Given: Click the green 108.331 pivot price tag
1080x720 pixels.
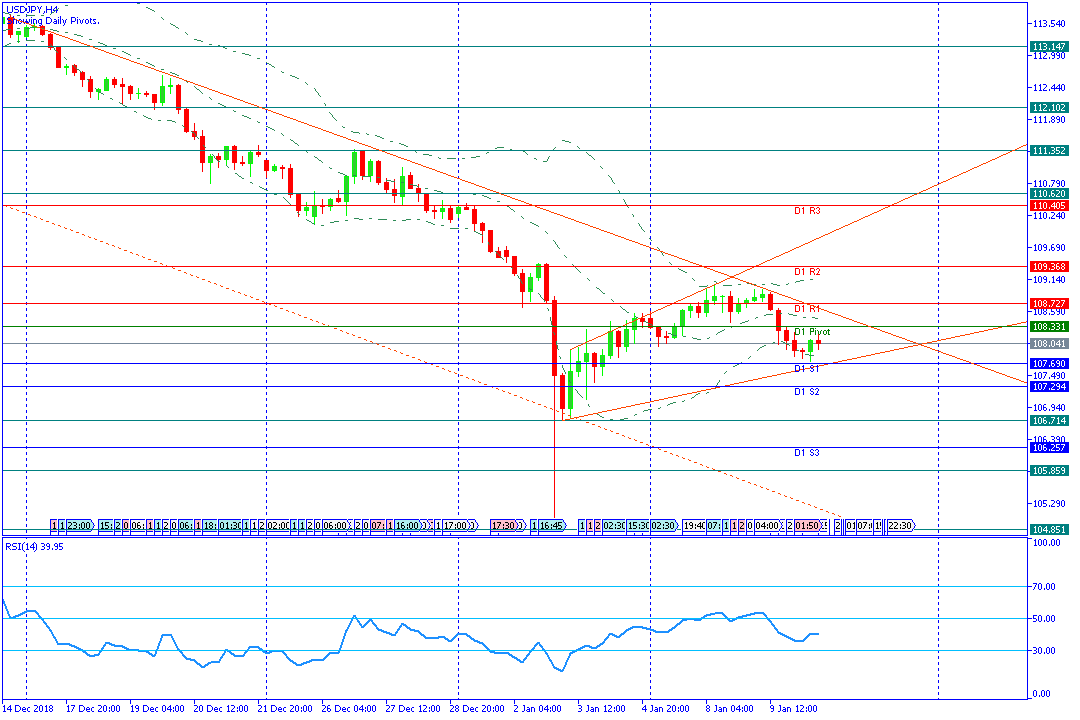Looking at the screenshot, I should coord(1048,327).
